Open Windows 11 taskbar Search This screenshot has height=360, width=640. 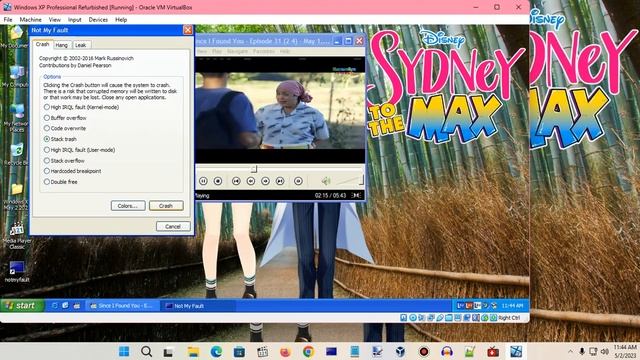(146, 351)
